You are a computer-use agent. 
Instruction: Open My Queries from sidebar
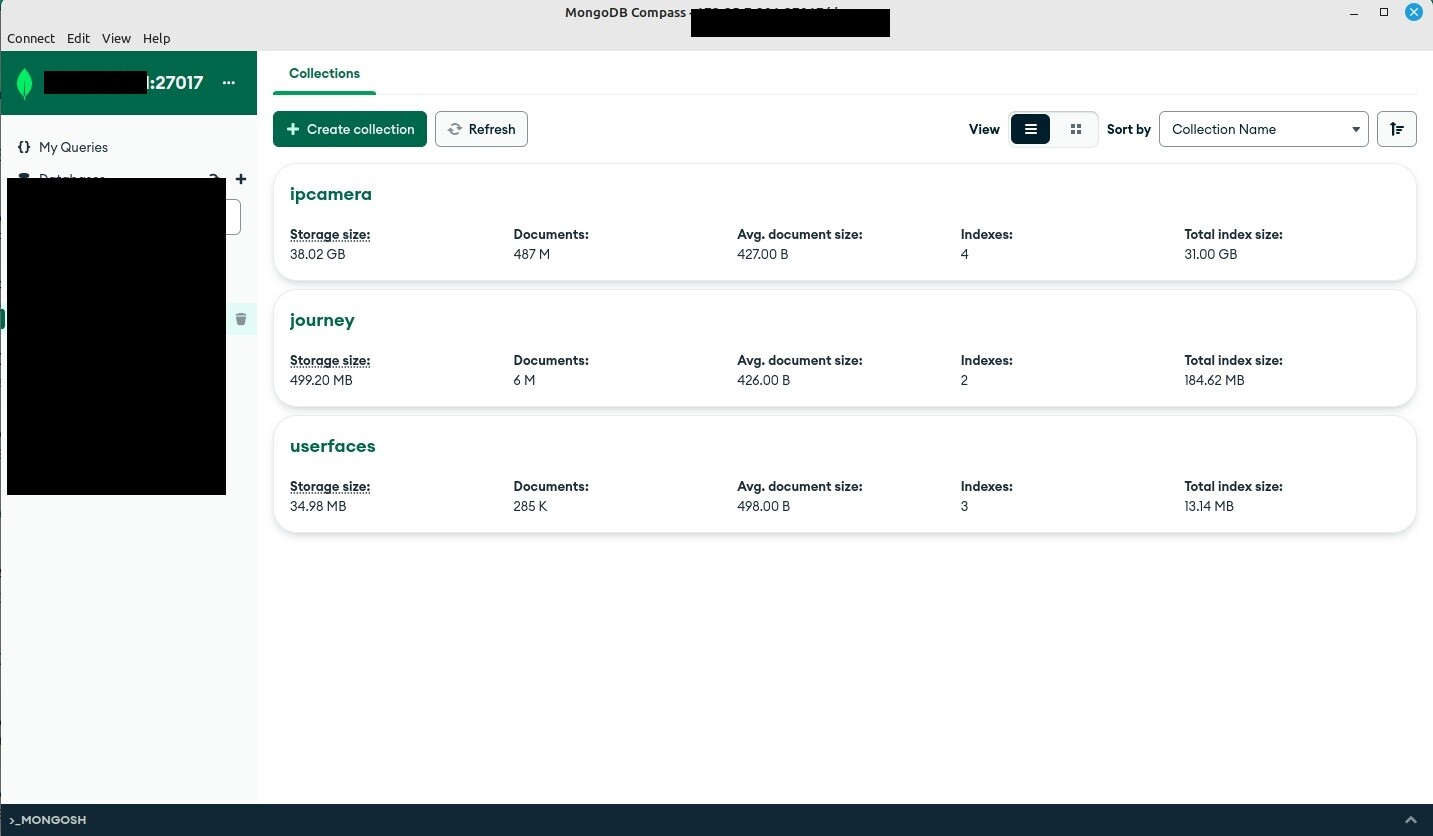73,147
